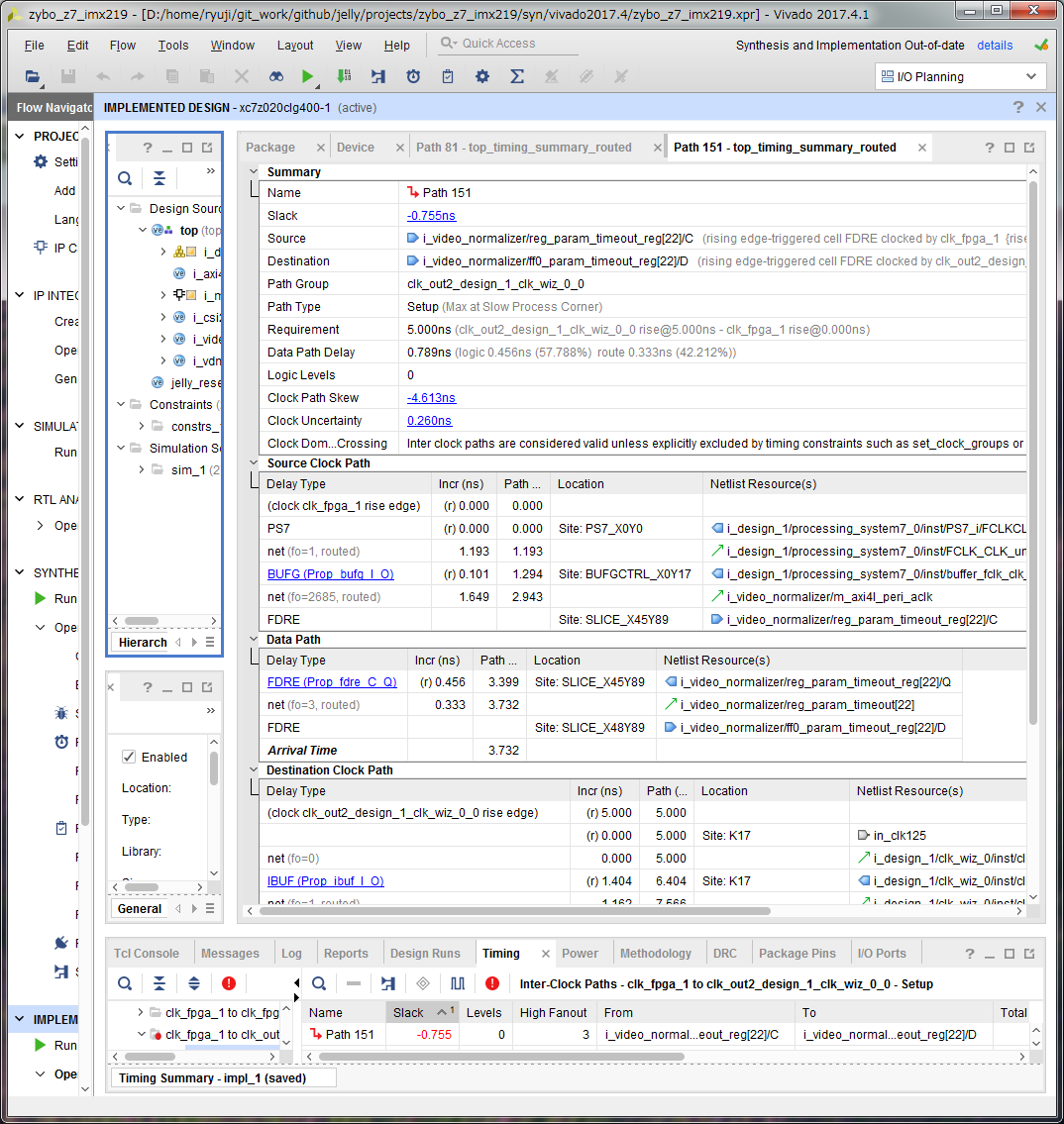Click the Hierarchy tab in Sources panel
1064x1124 pixels.
(x=142, y=642)
